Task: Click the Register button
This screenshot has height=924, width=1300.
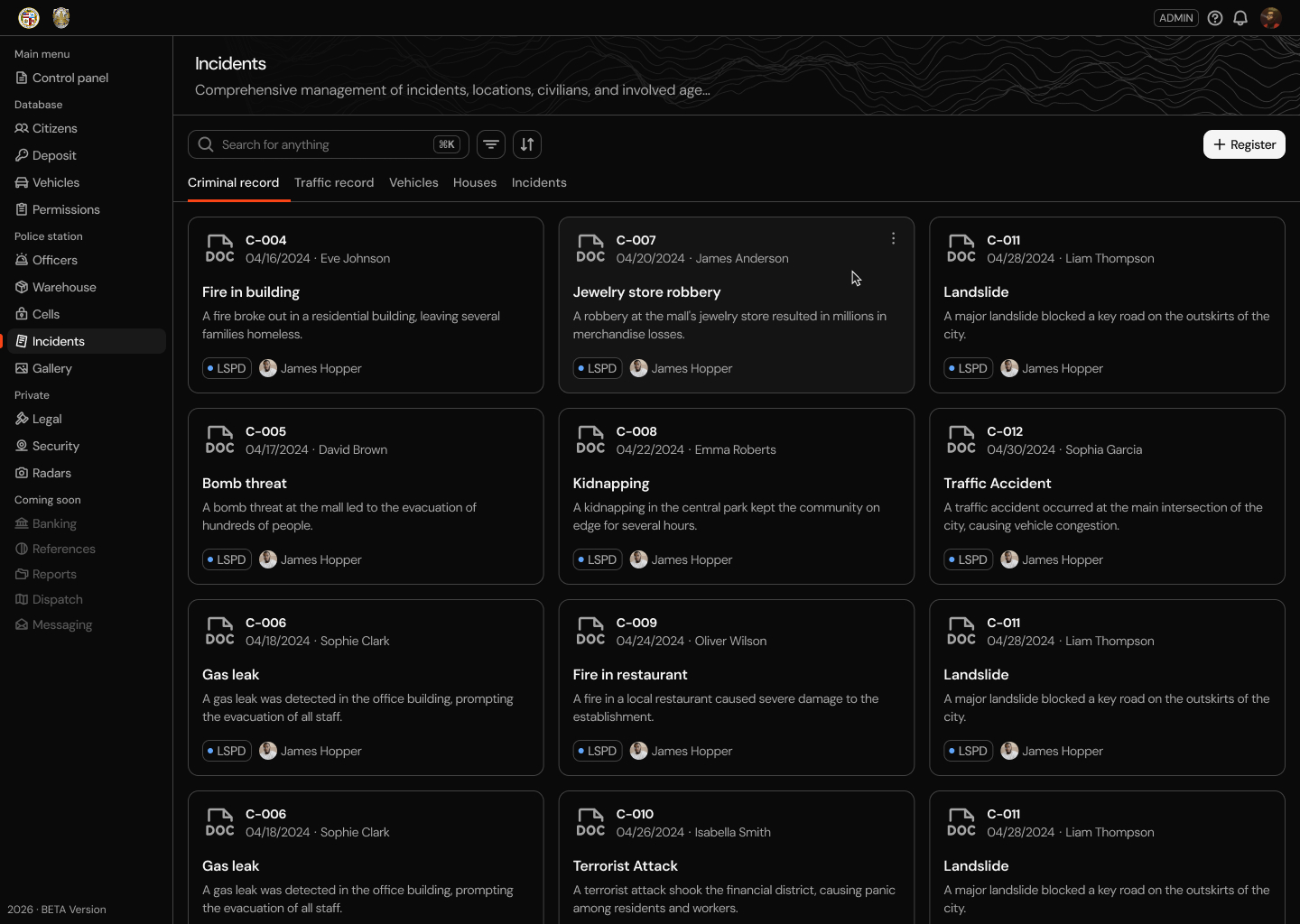Action: pyautogui.click(x=1244, y=144)
